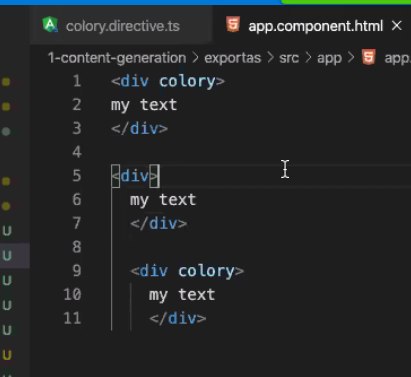Open the src breadcrumb segment
The image size is (411, 377).
coord(289,58)
